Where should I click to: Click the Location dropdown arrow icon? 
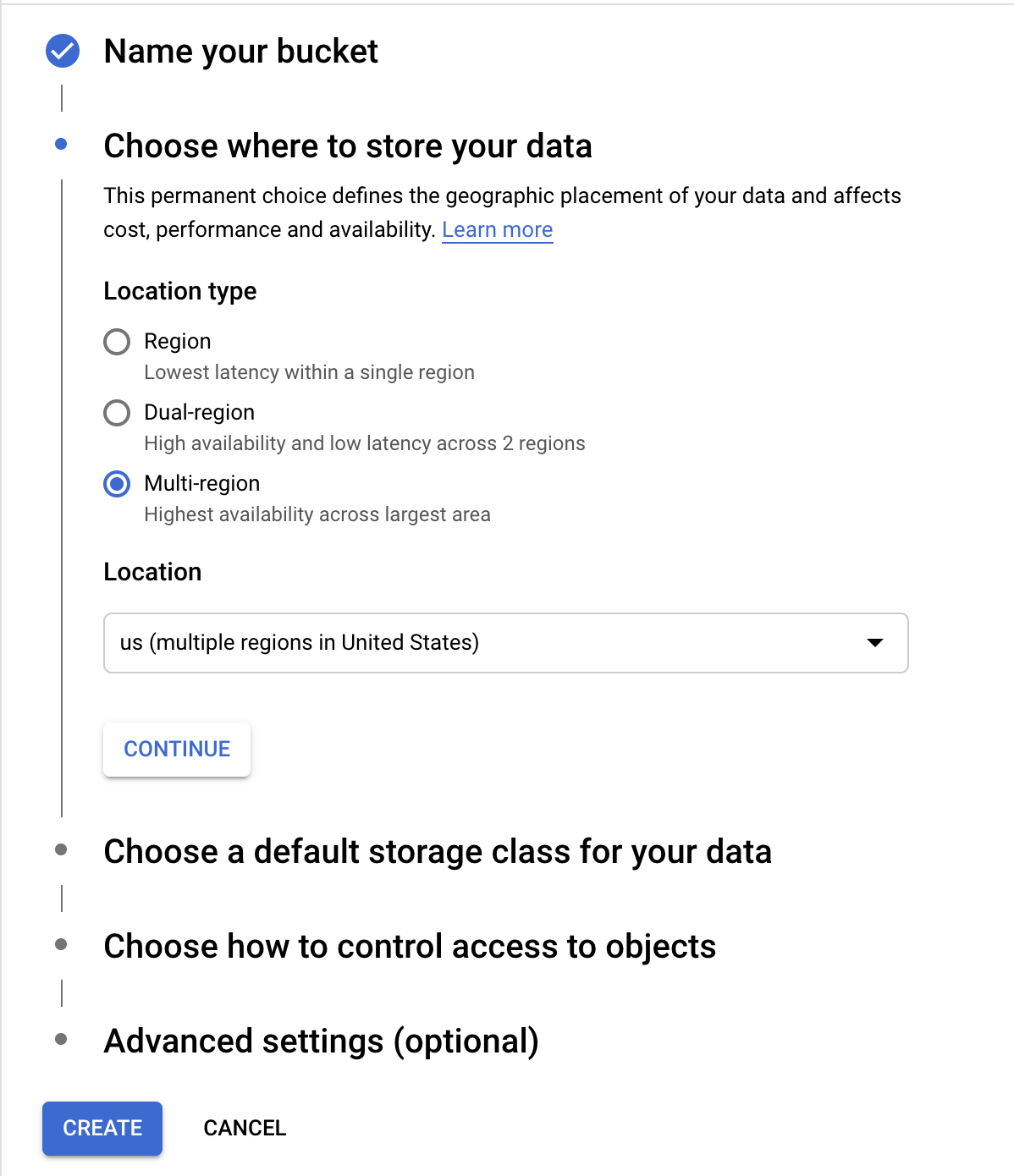(875, 643)
